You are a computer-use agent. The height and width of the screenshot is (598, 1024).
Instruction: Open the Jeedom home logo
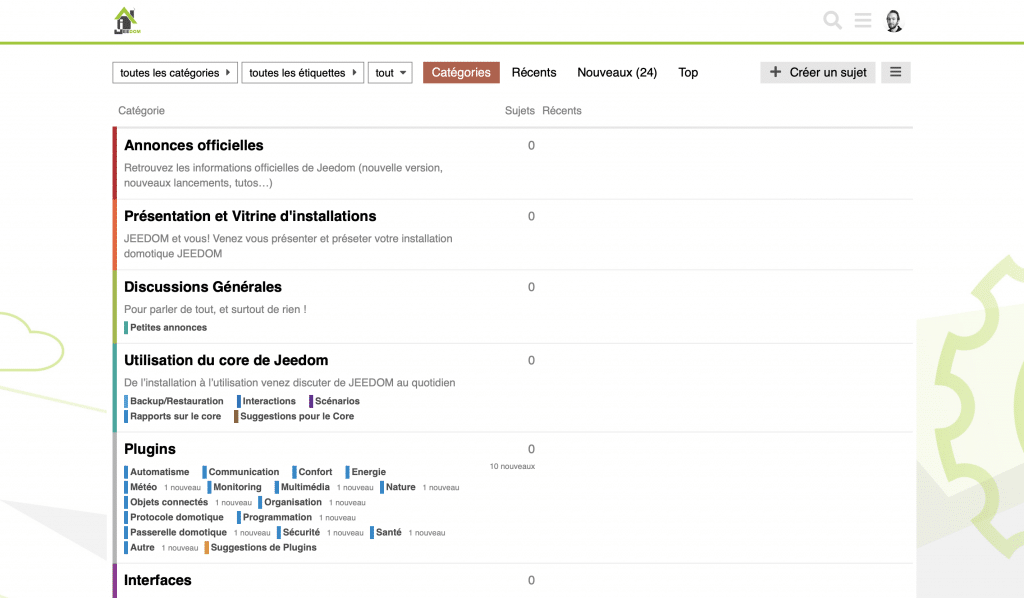click(127, 20)
